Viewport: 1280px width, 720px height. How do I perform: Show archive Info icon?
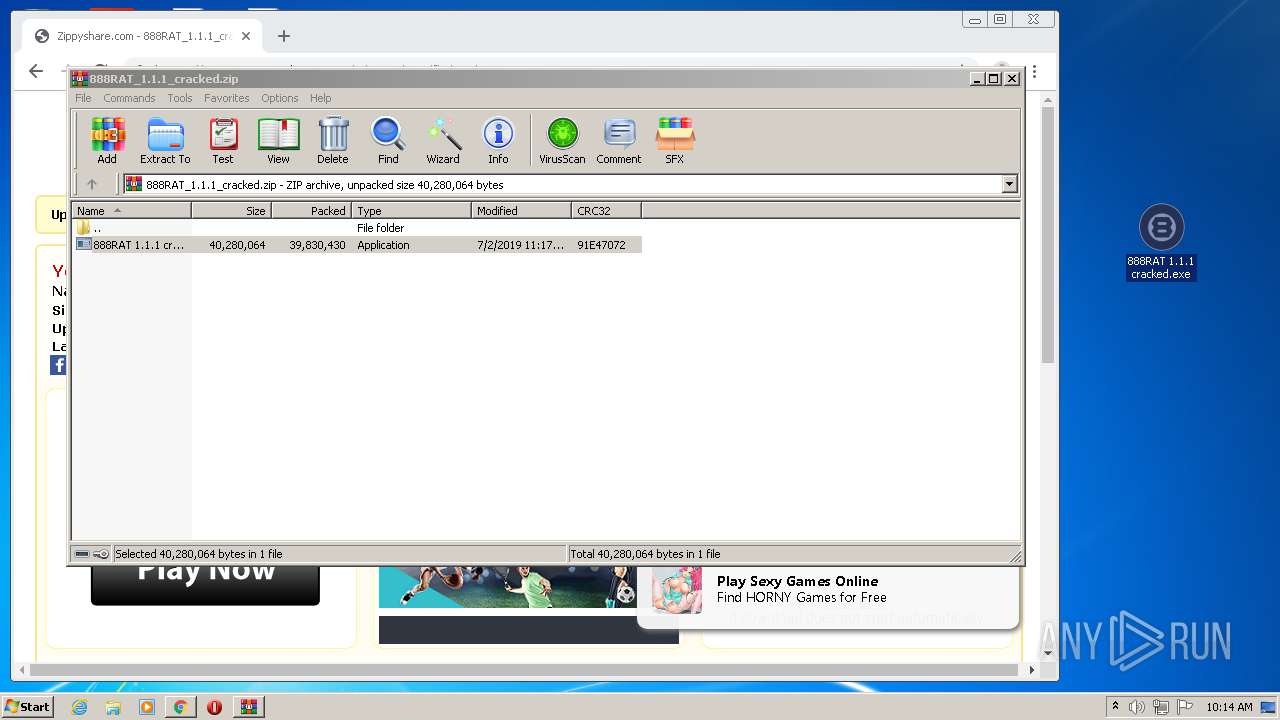click(x=498, y=140)
